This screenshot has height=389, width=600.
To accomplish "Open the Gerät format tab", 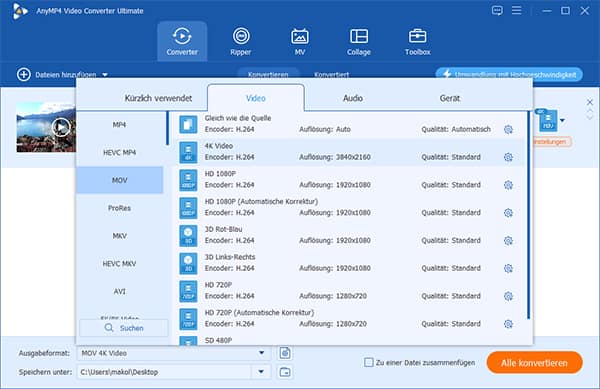I will [450, 98].
